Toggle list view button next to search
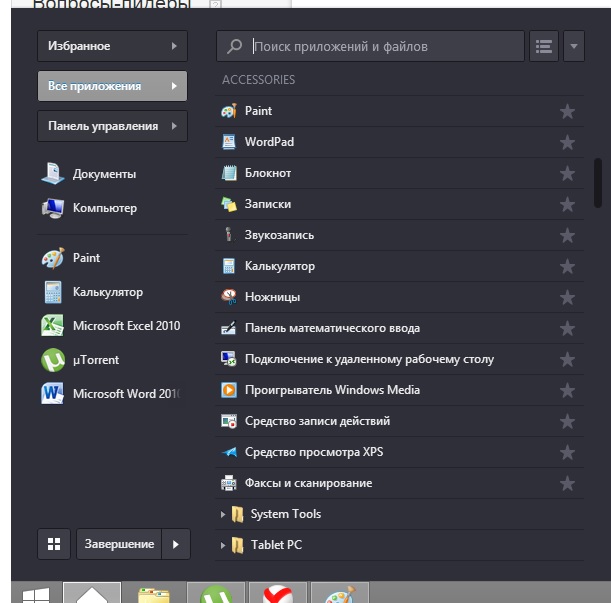Screen dimensions: 611x603 coord(544,46)
